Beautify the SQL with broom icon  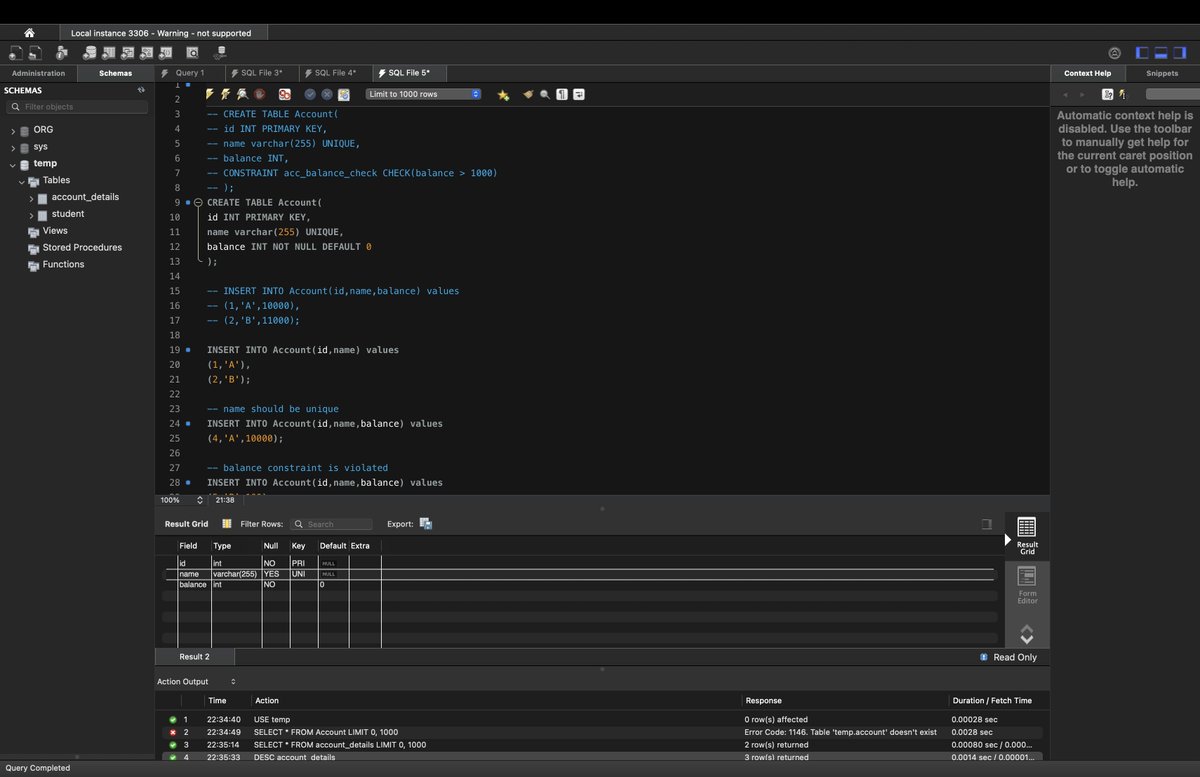pyautogui.click(x=528, y=94)
